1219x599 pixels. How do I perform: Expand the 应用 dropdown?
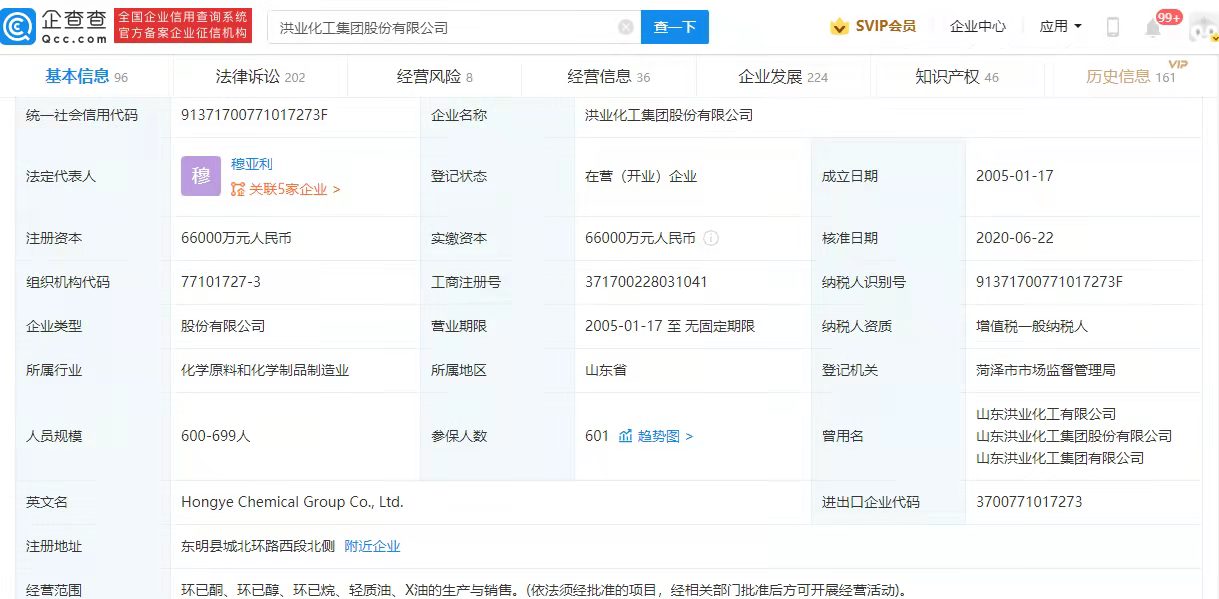(1061, 26)
